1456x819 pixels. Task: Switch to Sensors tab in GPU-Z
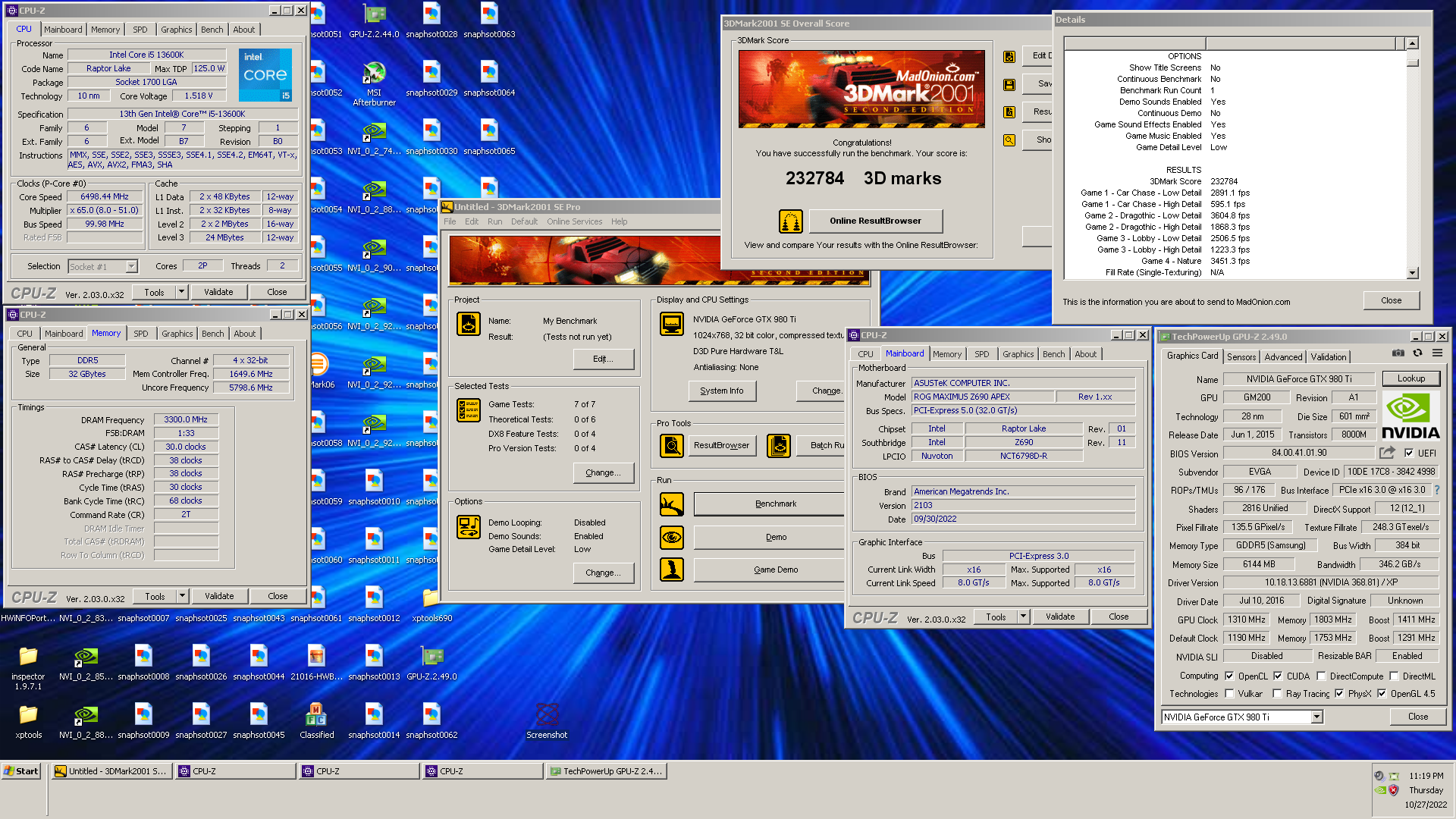(x=1241, y=356)
